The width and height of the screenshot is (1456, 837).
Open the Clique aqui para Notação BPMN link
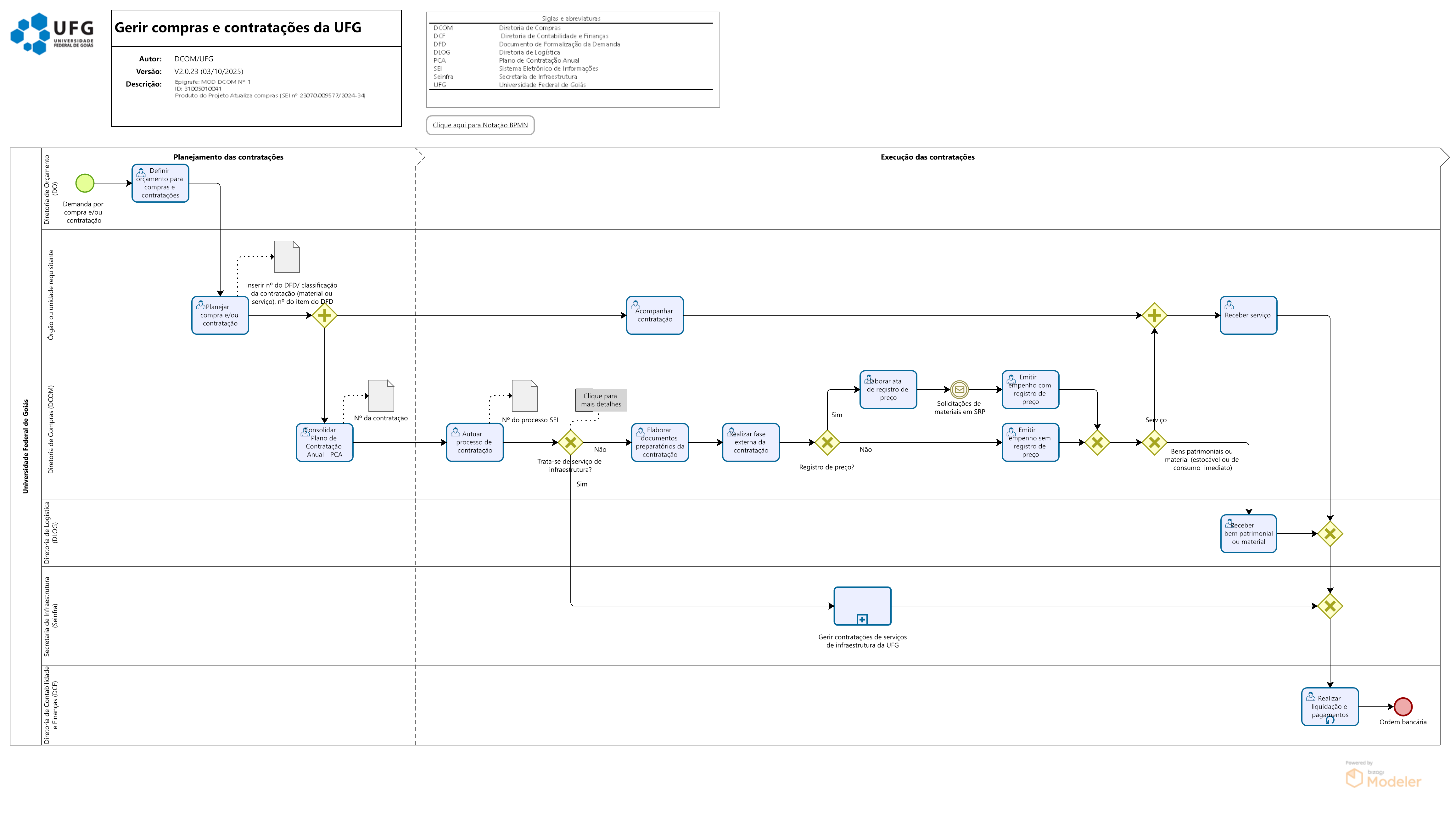pyautogui.click(x=480, y=125)
